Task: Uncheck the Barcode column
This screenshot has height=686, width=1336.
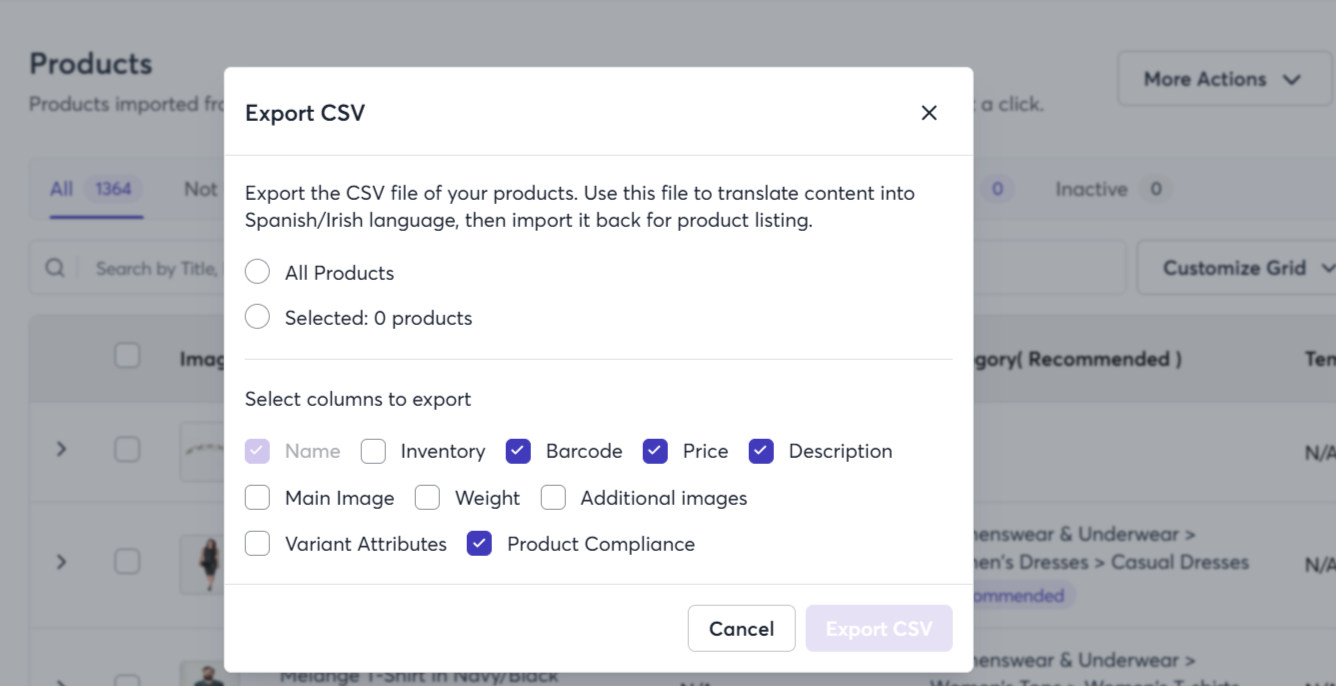Action: point(518,451)
